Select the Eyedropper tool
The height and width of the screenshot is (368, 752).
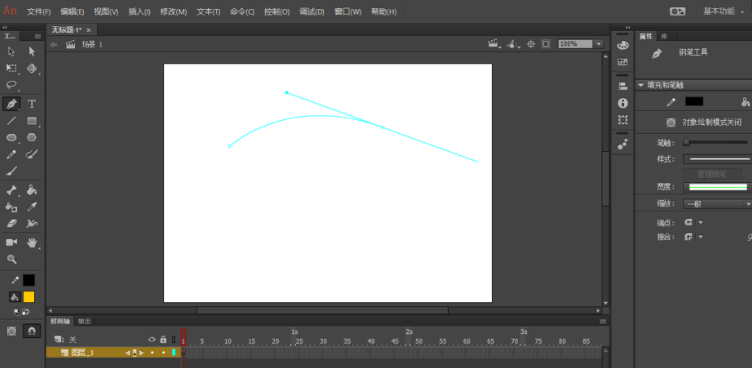coord(32,207)
